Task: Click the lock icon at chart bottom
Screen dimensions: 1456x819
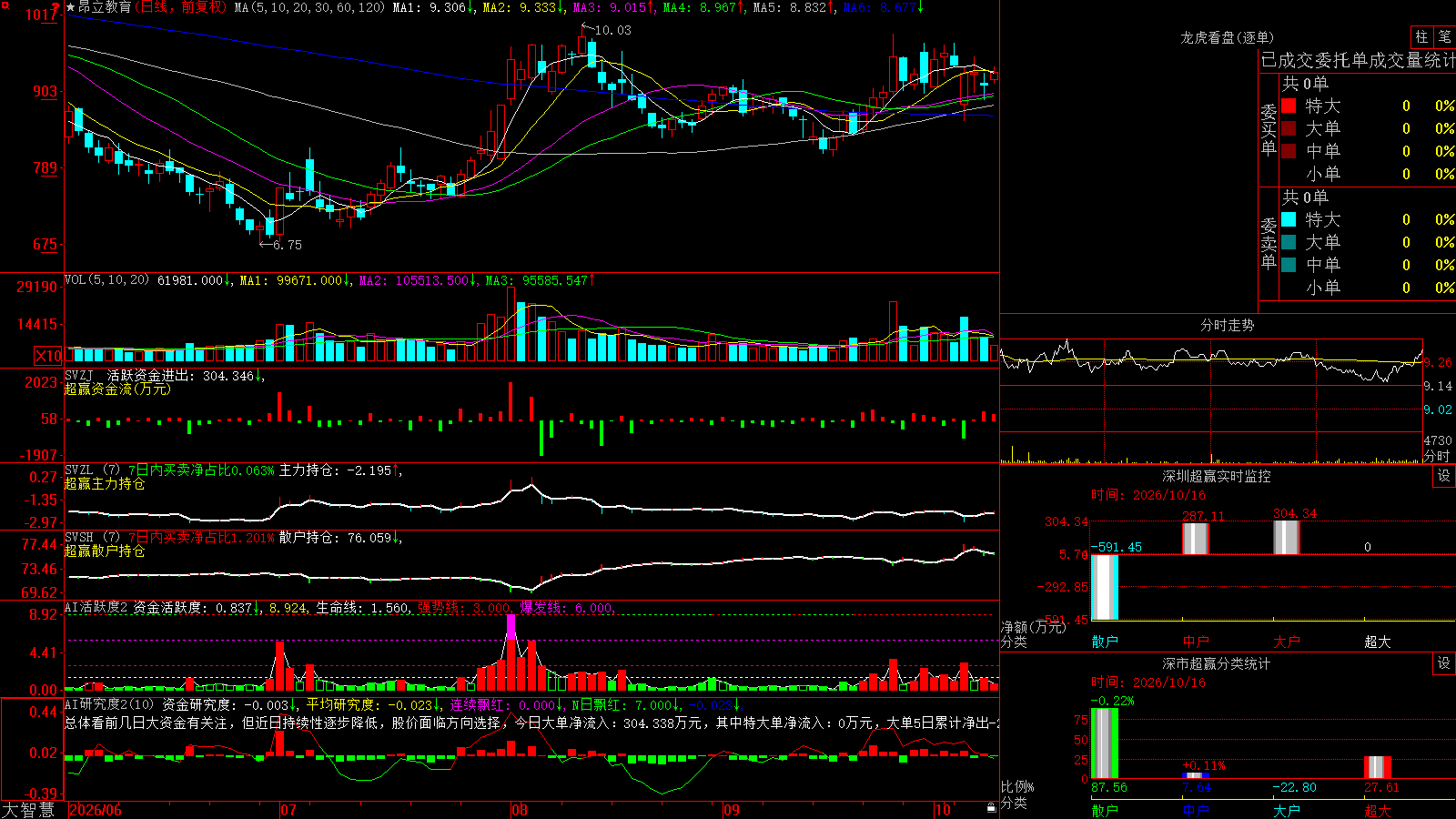Action: (x=991, y=807)
